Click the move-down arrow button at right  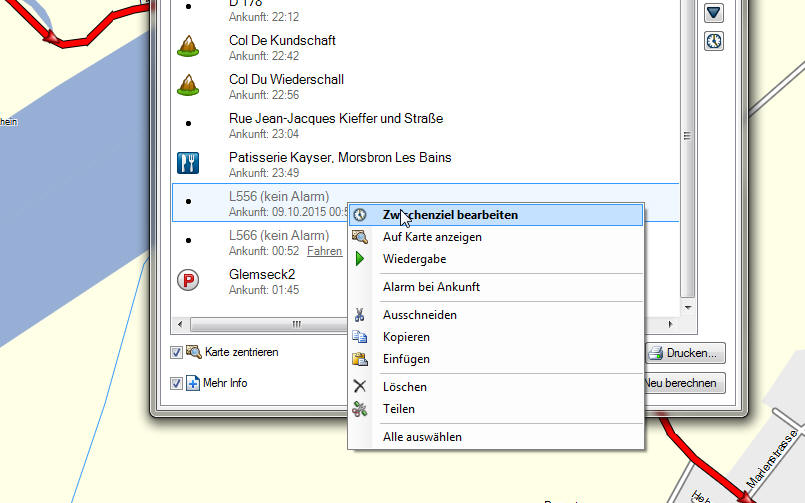(714, 13)
